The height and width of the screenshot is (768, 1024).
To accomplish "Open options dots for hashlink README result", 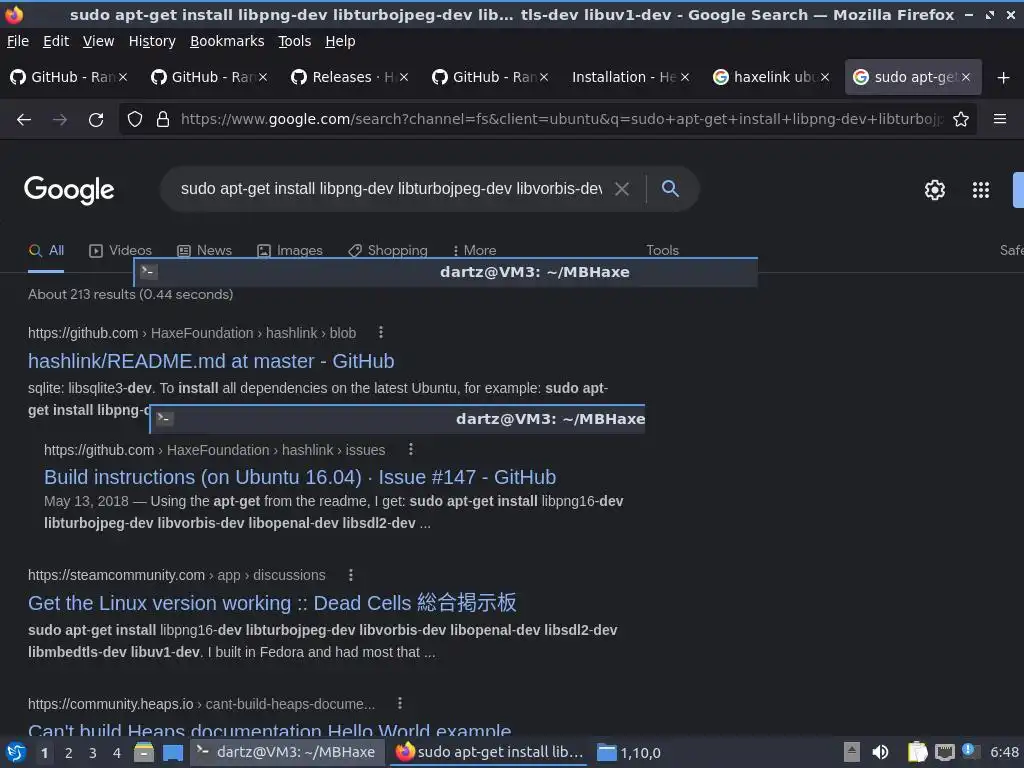I will coord(381,333).
